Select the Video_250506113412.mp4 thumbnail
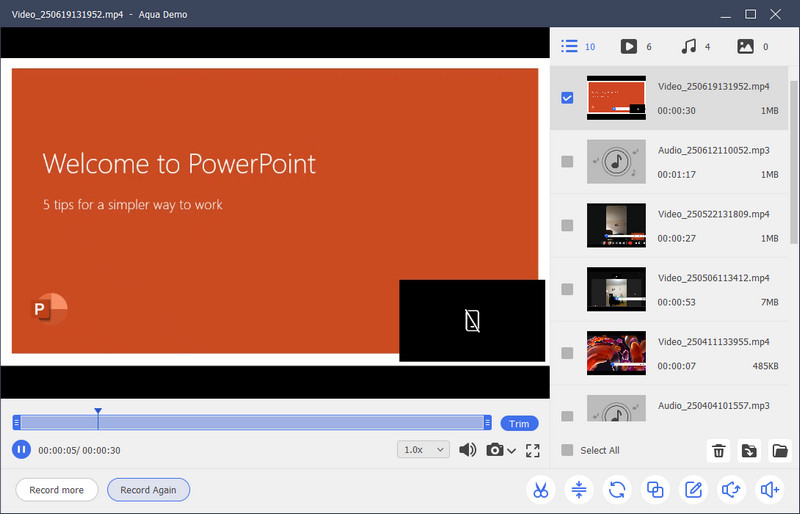Screen dimensions: 800x514 coord(616,289)
